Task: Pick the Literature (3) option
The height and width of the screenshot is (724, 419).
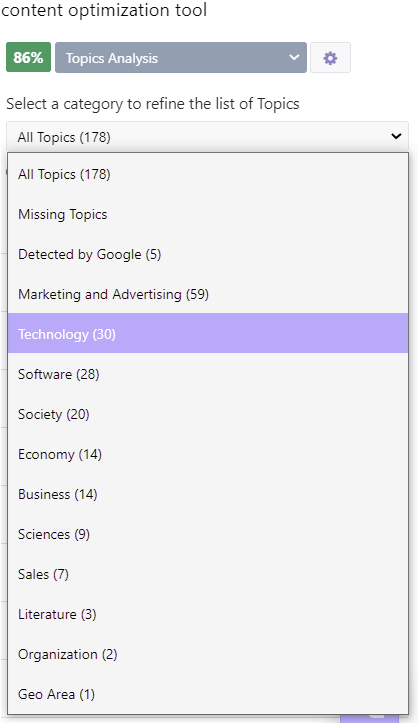Action: click(x=208, y=614)
